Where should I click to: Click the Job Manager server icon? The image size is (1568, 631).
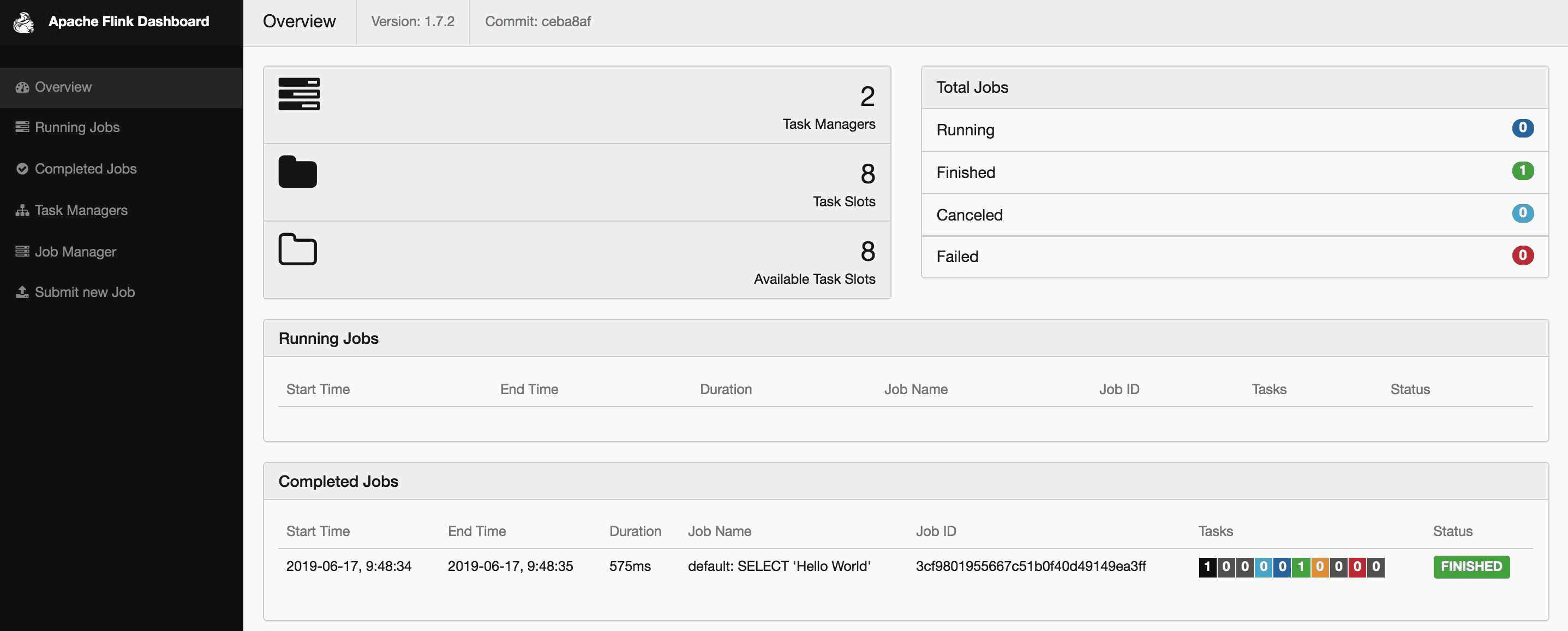[22, 252]
